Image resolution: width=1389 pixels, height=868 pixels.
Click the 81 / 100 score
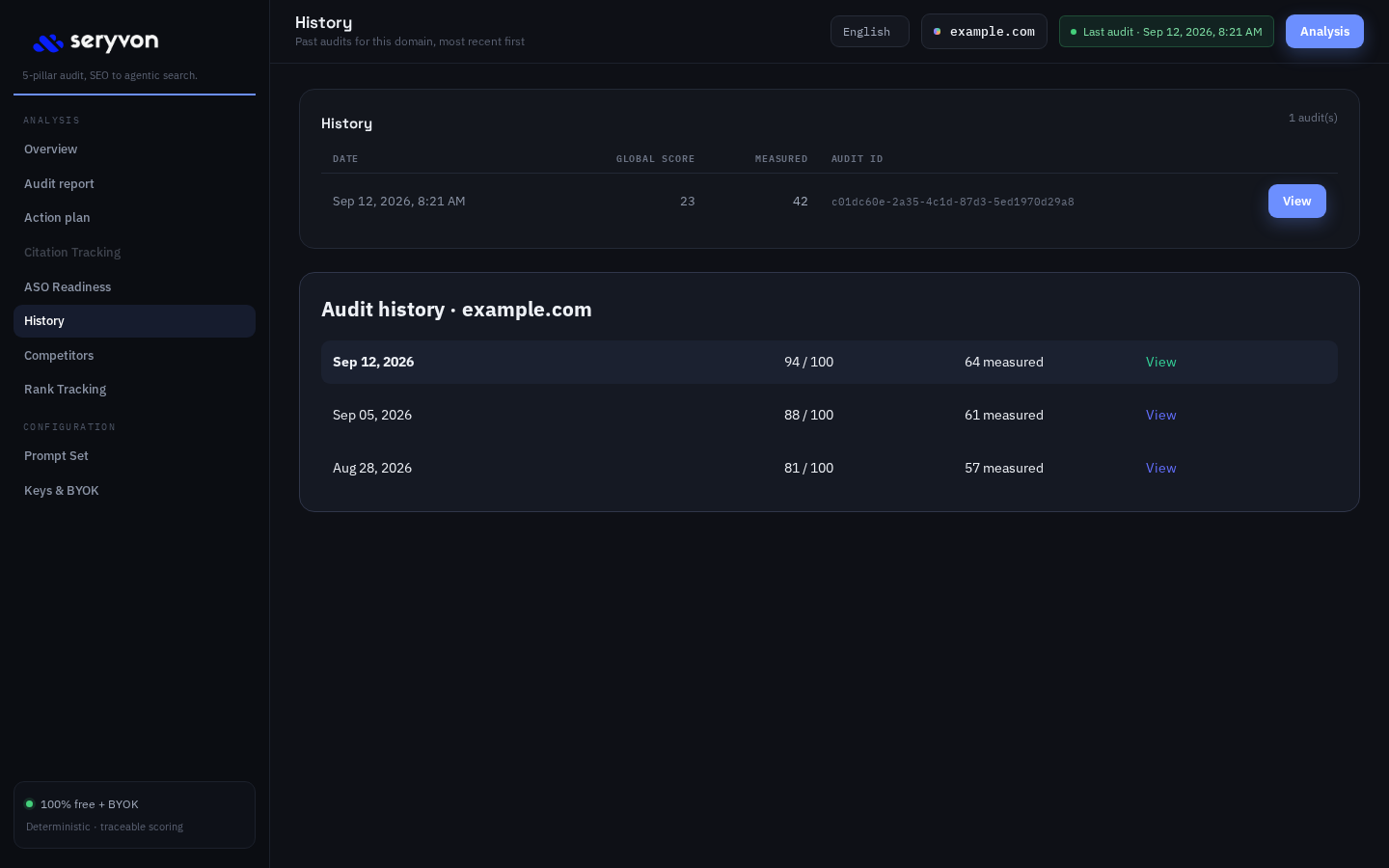(809, 469)
